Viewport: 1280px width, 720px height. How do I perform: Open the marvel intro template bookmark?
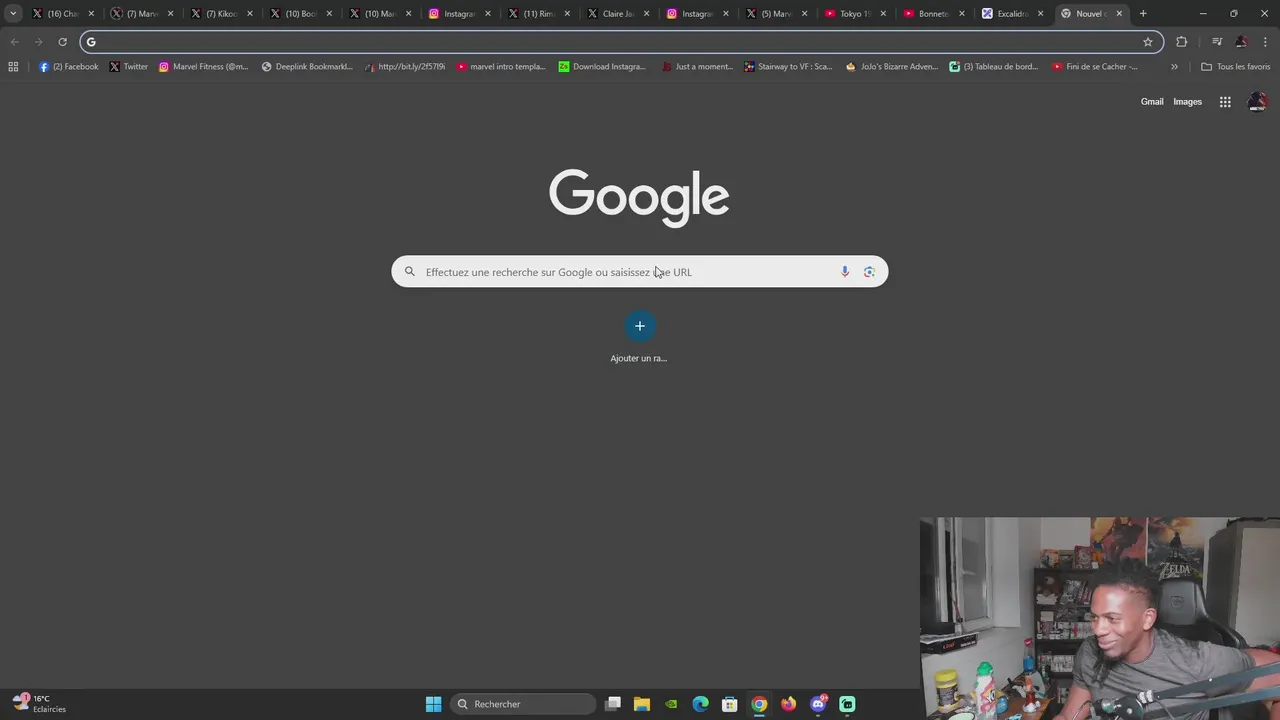[x=501, y=67]
